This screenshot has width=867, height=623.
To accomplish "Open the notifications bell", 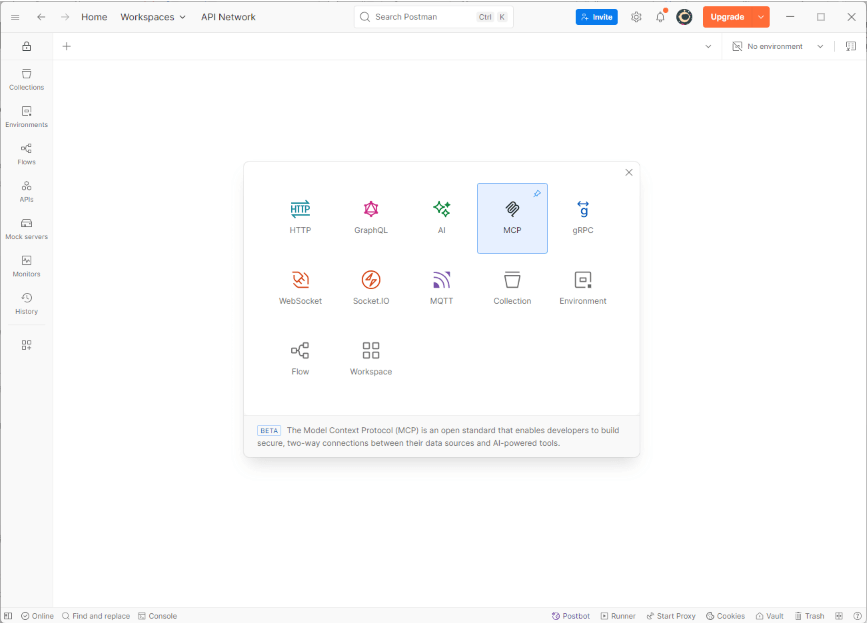I will (660, 17).
